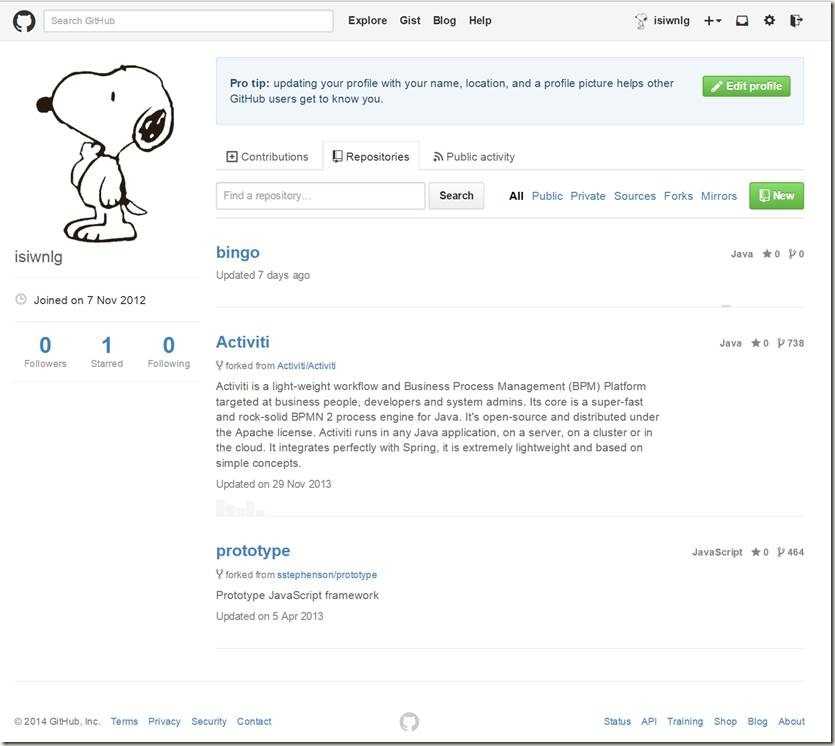Click the Security footer link
The image size is (835, 746).
[x=209, y=722]
